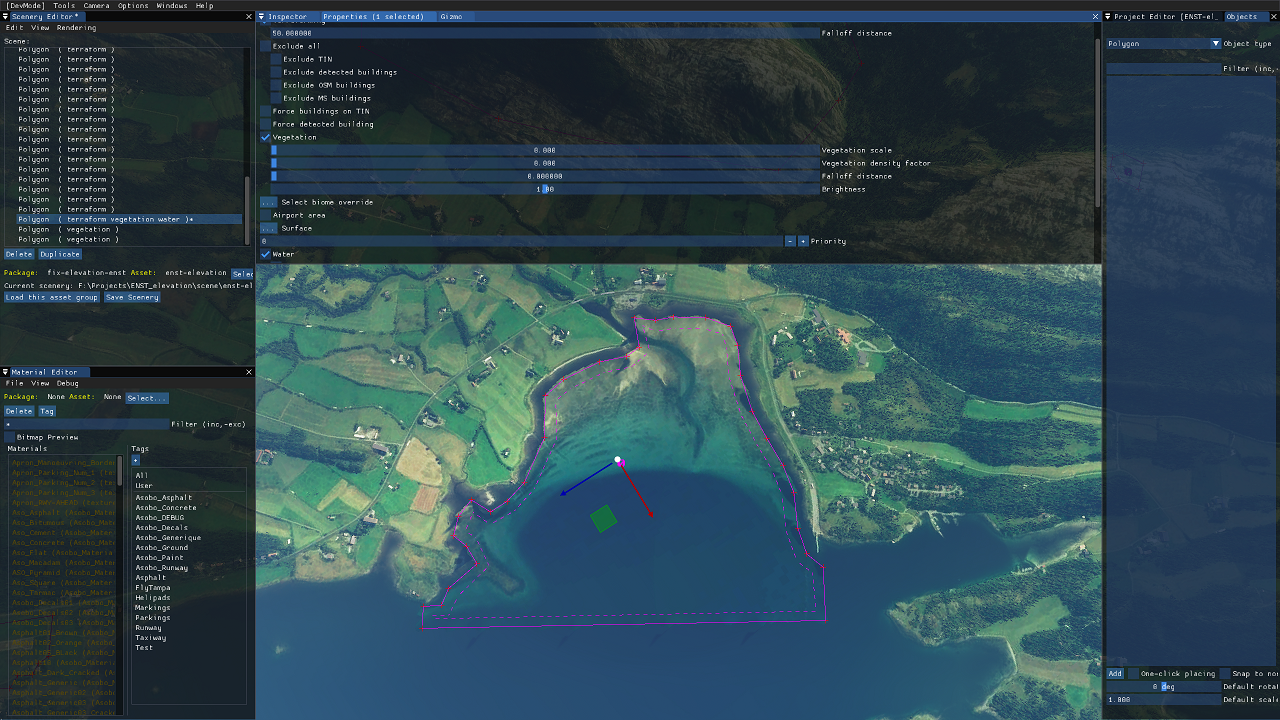Viewport: 1280px width, 720px height.
Task: Click the Save Scenery button
Action: 132,297
